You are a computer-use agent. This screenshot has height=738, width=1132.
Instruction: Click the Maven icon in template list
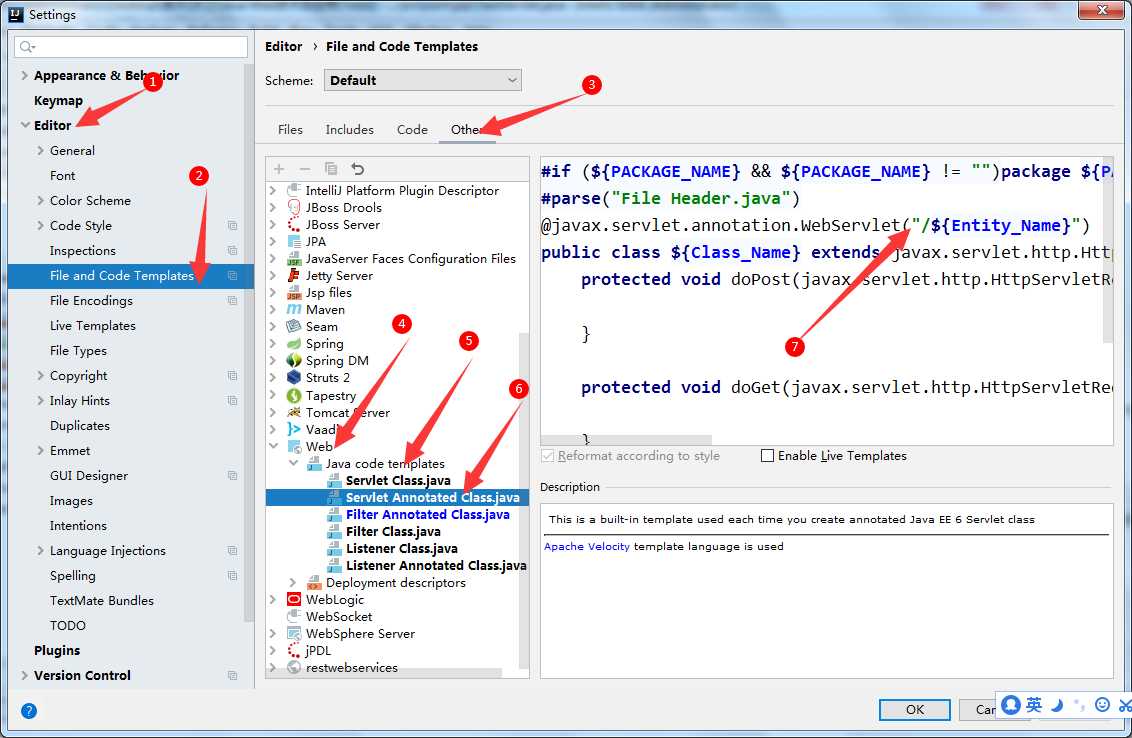(x=294, y=309)
